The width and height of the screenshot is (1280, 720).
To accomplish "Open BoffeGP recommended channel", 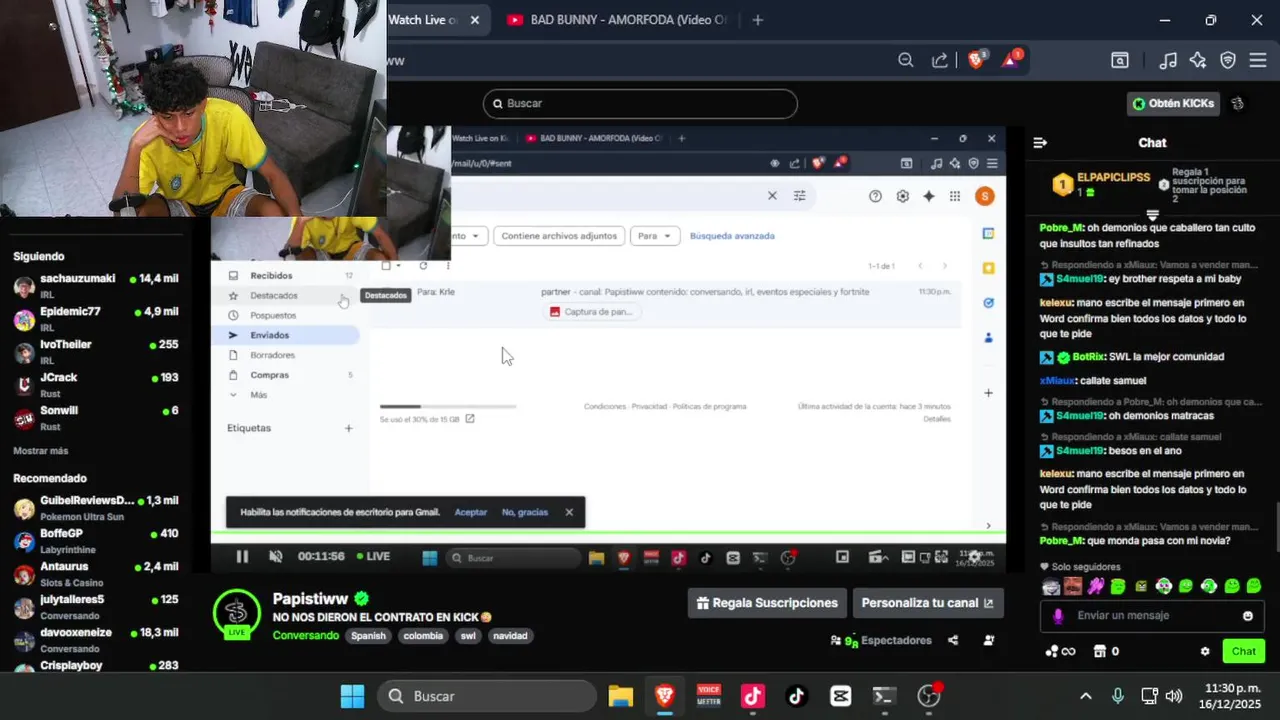I will [x=96, y=540].
